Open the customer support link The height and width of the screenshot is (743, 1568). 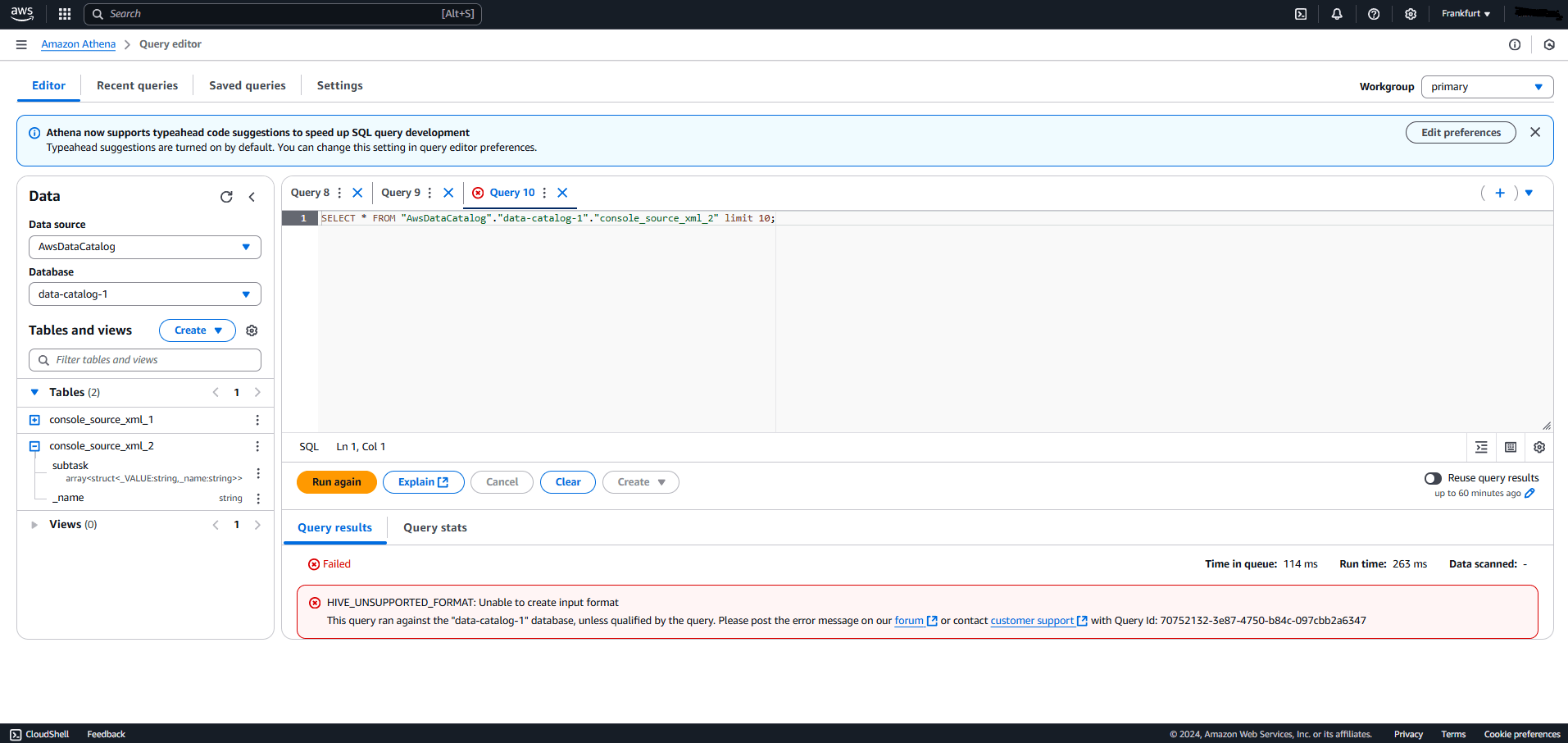[x=1039, y=621]
